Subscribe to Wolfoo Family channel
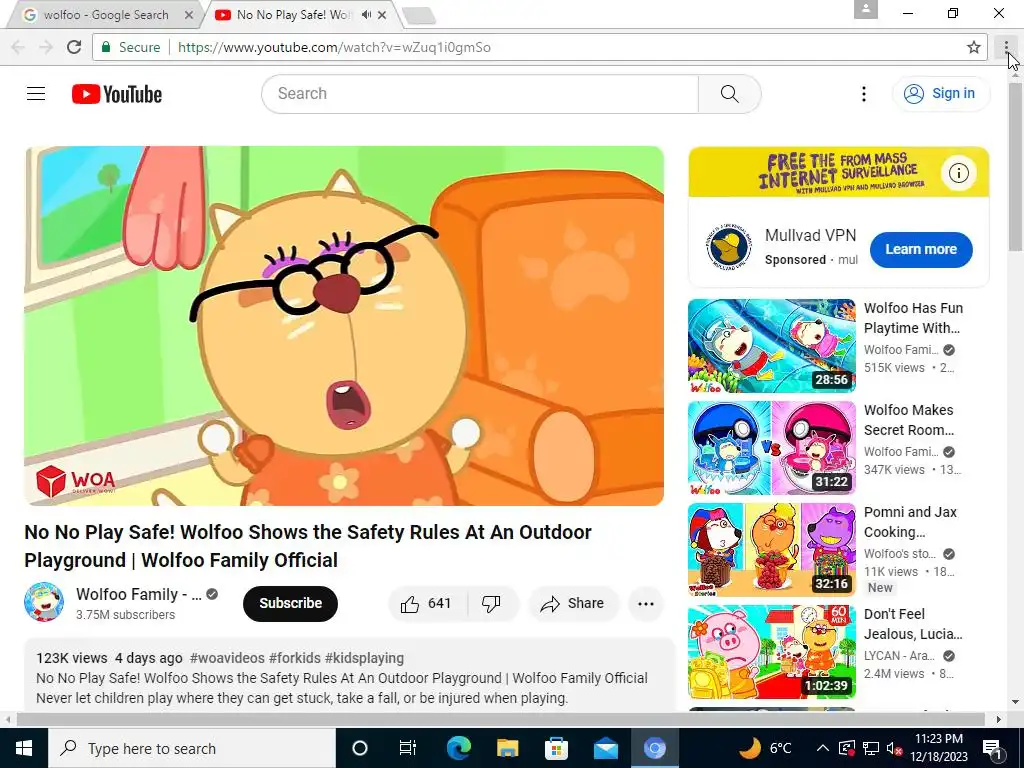This screenshot has height=768, width=1024. [x=291, y=603]
